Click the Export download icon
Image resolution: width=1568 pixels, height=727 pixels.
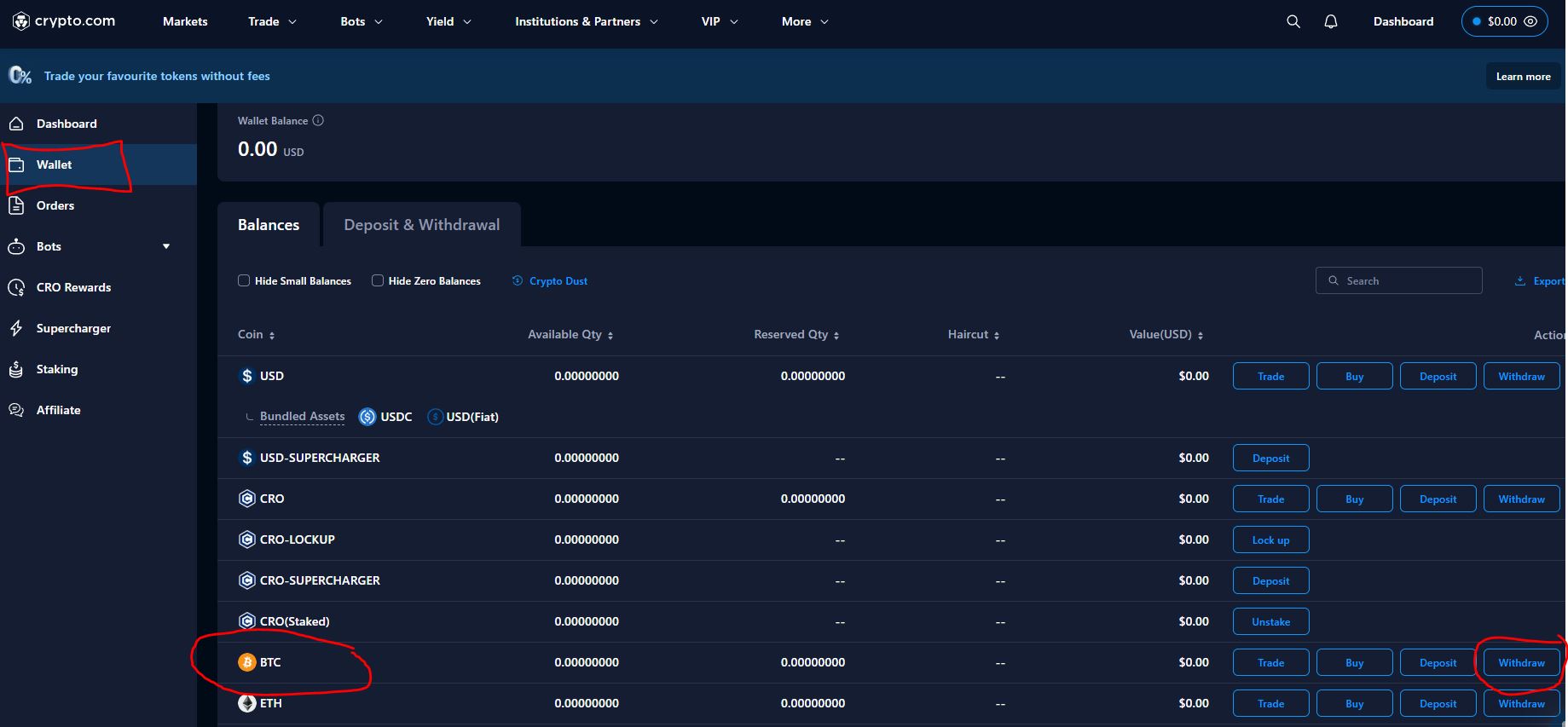[x=1519, y=280]
